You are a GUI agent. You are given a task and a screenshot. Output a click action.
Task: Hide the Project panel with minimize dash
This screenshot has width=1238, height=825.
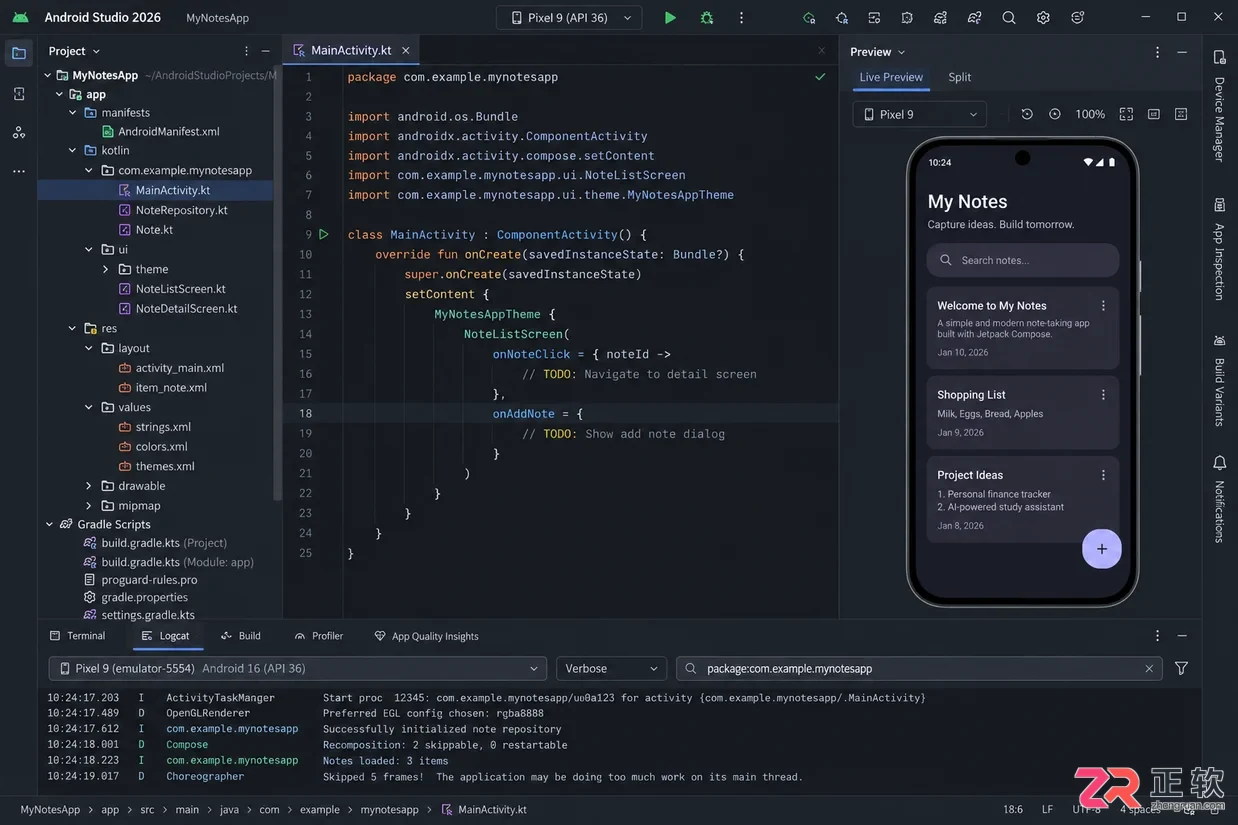(x=266, y=51)
